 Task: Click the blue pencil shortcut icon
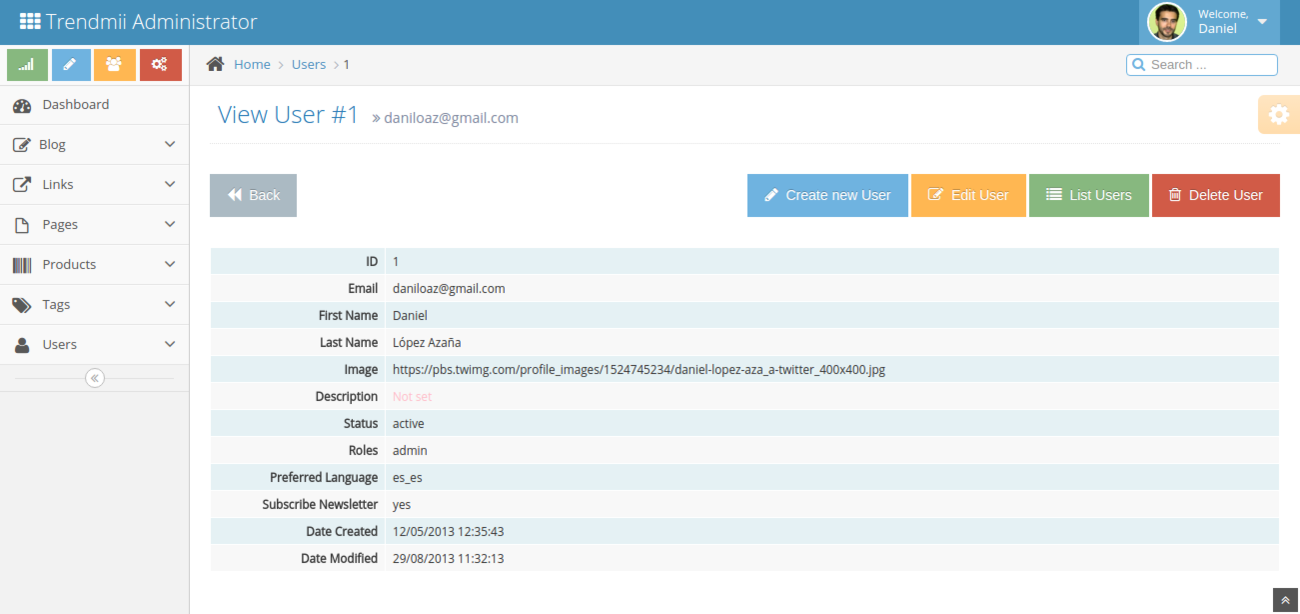pos(70,65)
